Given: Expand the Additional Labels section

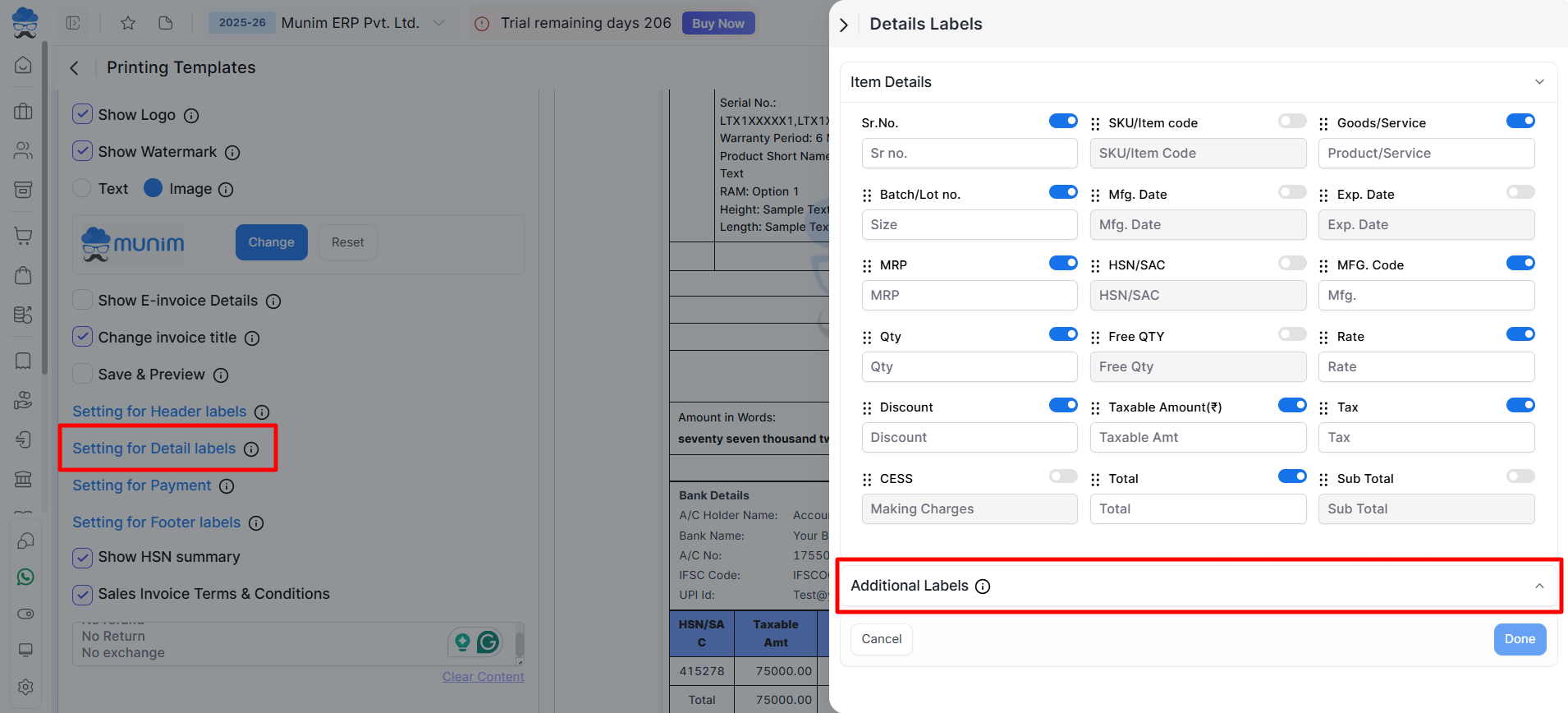Looking at the screenshot, I should (1539, 586).
